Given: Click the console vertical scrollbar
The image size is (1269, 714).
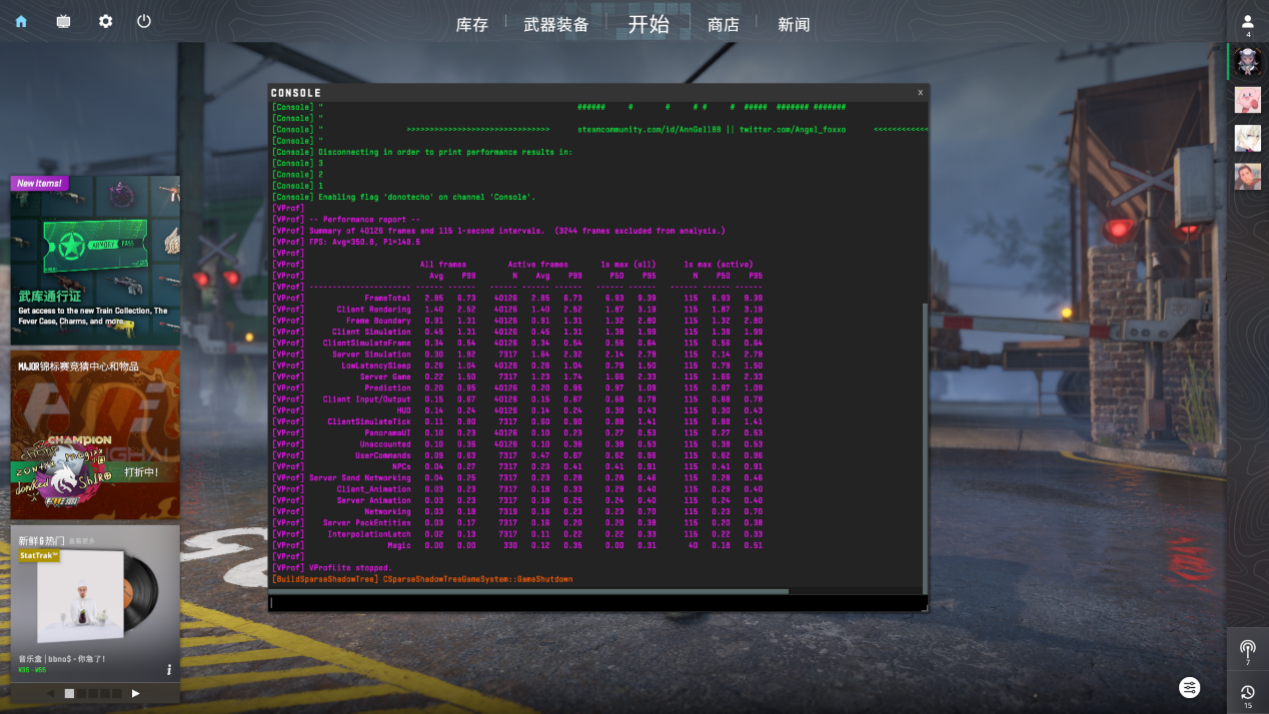Looking at the screenshot, I should pyautogui.click(x=923, y=450).
